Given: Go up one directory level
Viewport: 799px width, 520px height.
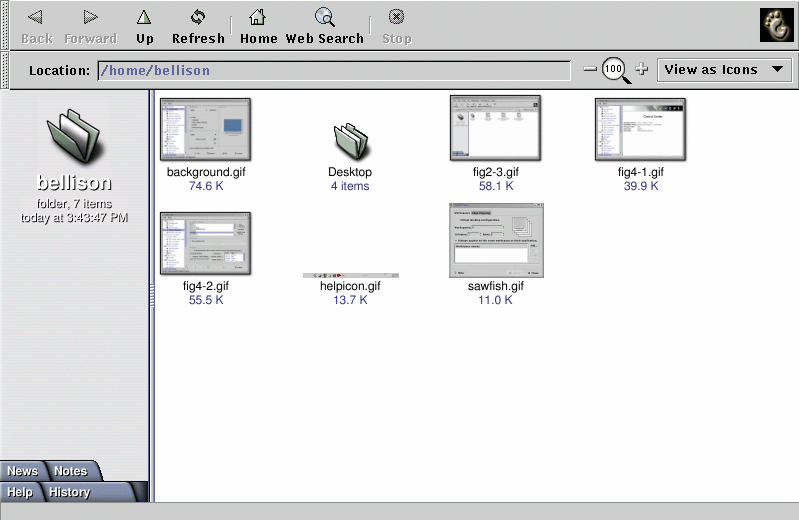Looking at the screenshot, I should 145,26.
